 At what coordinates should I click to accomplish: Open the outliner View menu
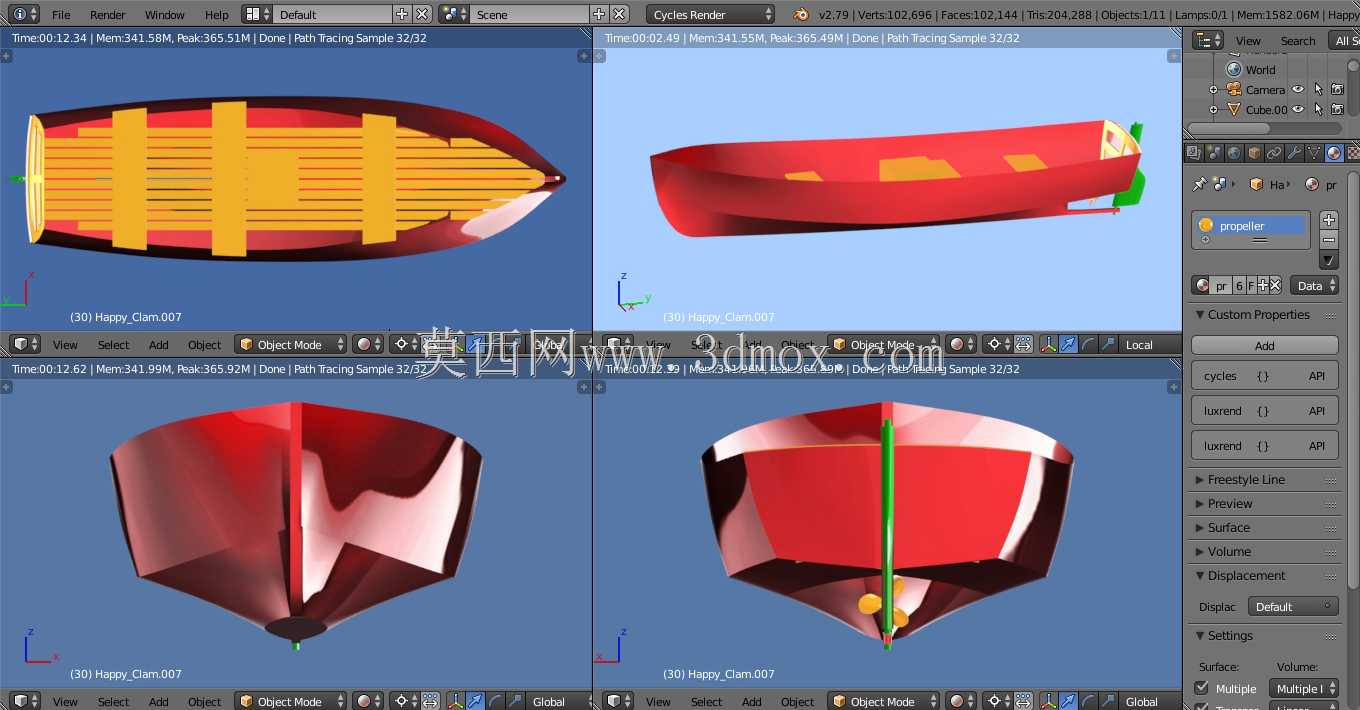(x=1248, y=41)
